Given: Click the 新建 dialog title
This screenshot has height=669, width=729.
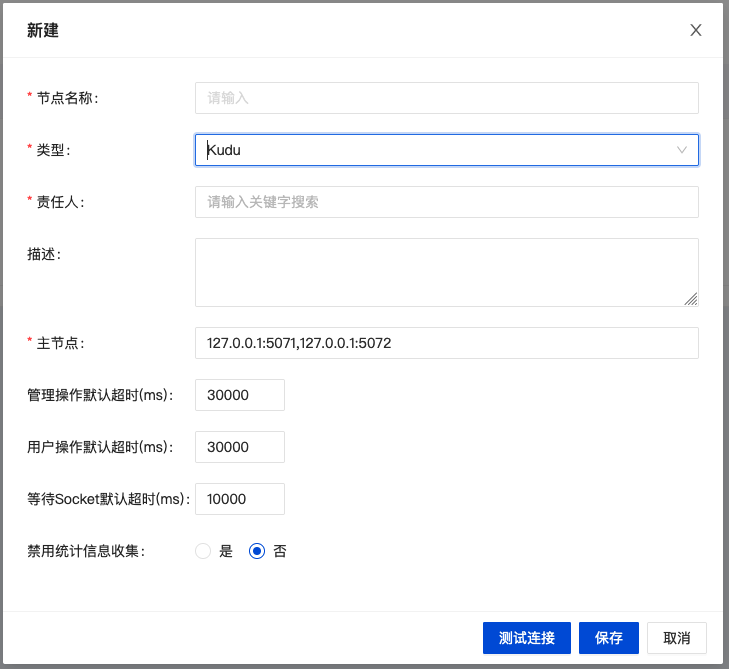Looking at the screenshot, I should [x=43, y=31].
